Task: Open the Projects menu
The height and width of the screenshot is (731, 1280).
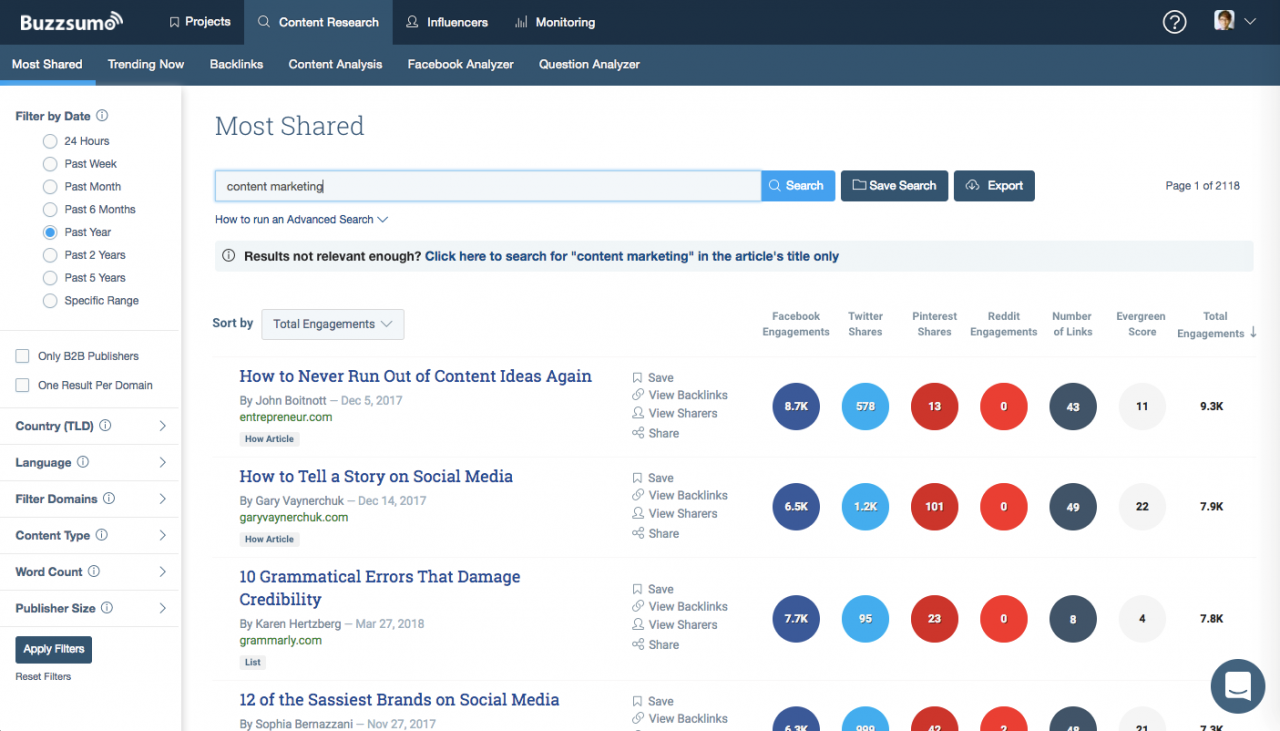Action: (x=199, y=22)
